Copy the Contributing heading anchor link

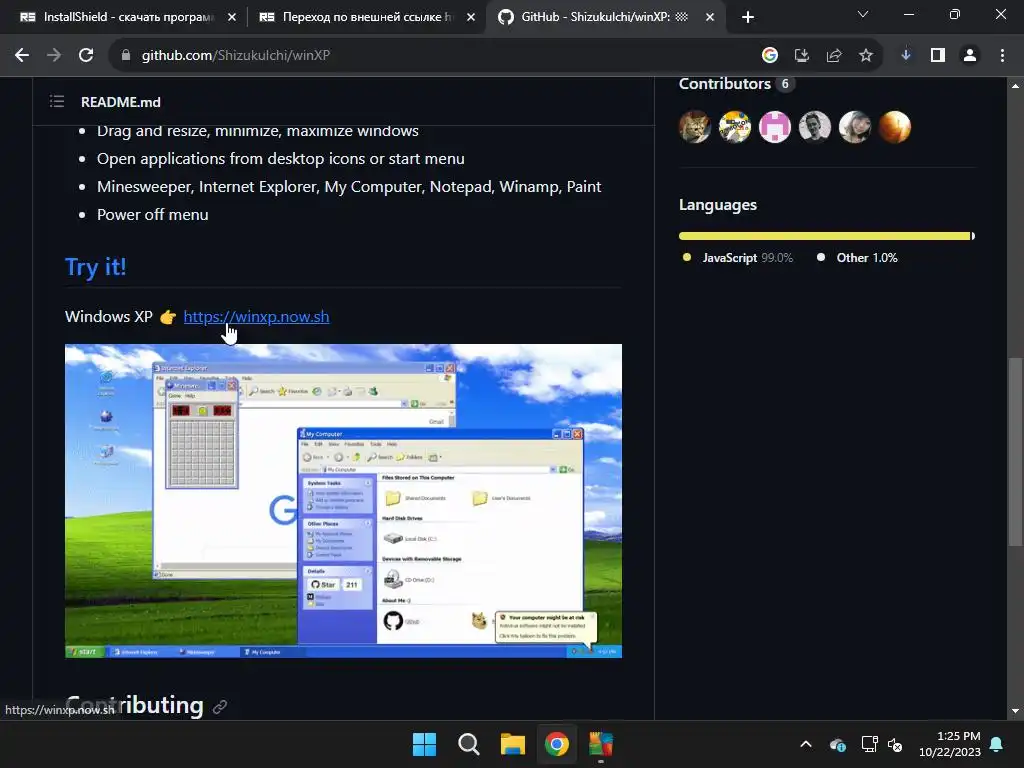click(x=220, y=707)
